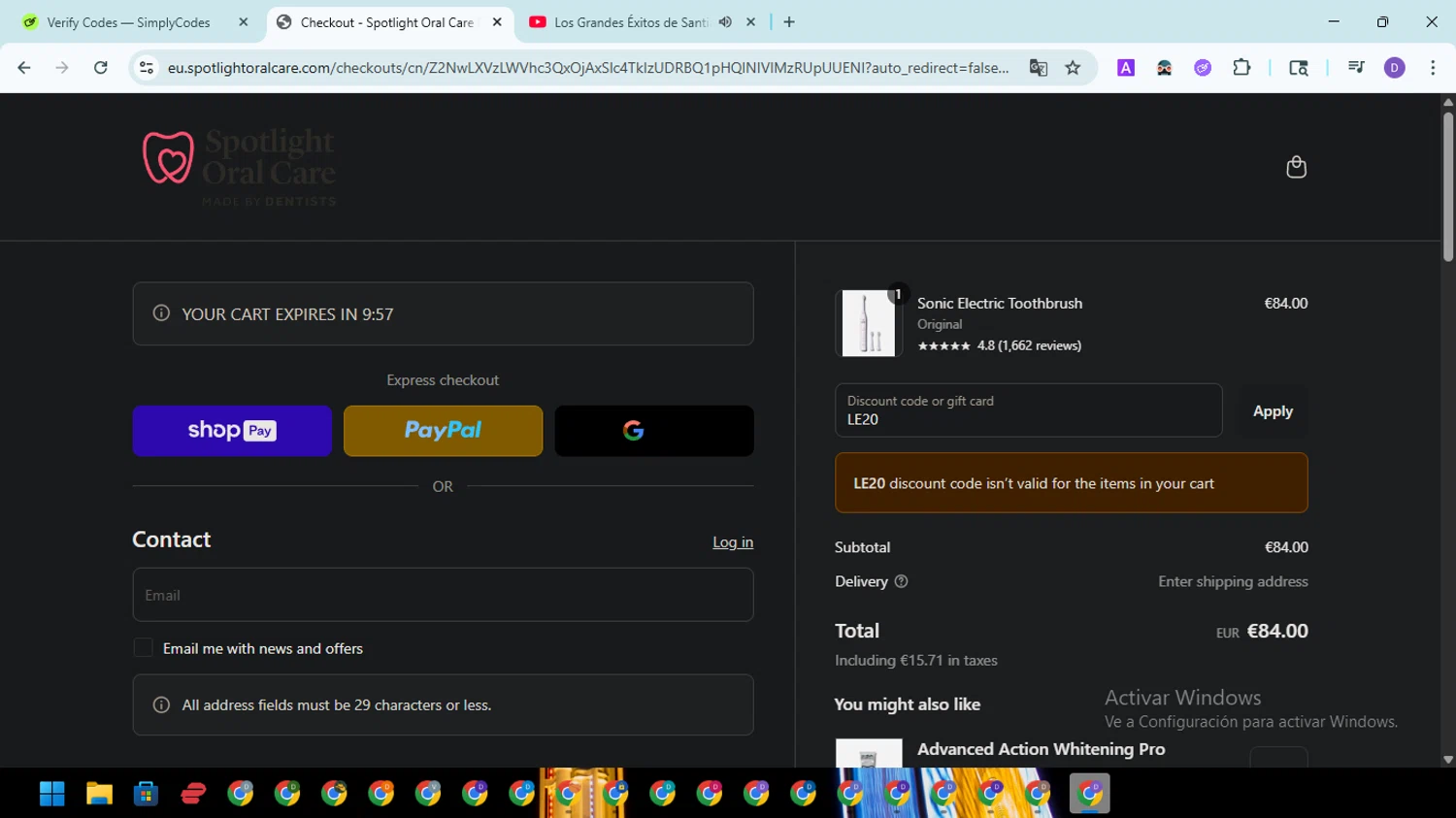
Task: Click Enter shipping address text
Action: tap(1233, 582)
